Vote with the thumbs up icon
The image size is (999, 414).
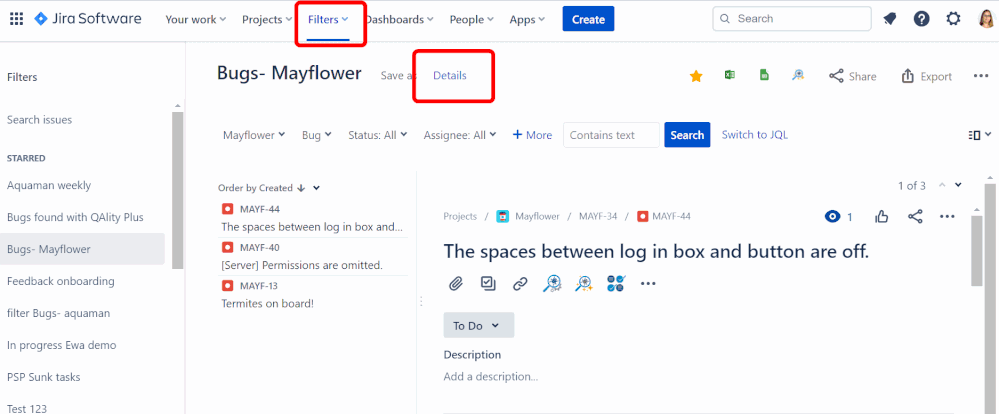(882, 217)
